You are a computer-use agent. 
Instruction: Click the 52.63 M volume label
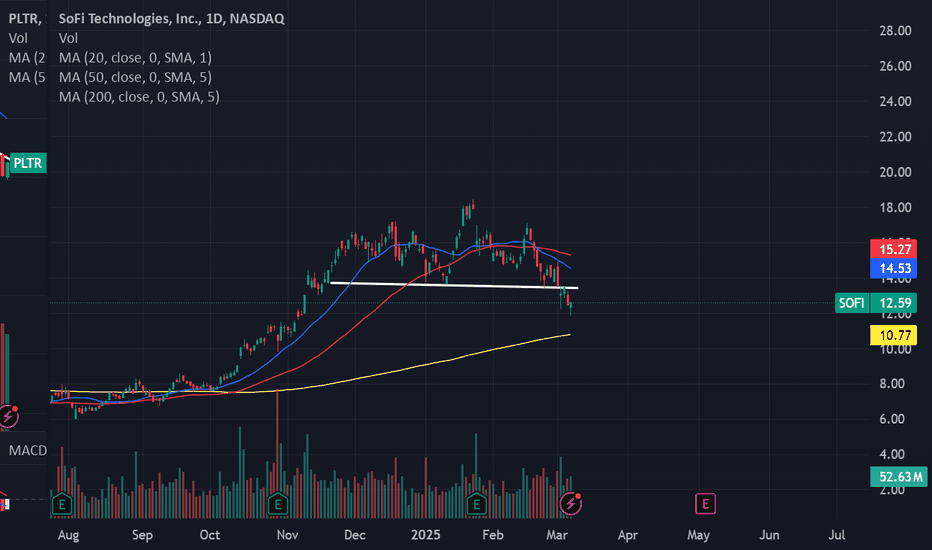899,477
